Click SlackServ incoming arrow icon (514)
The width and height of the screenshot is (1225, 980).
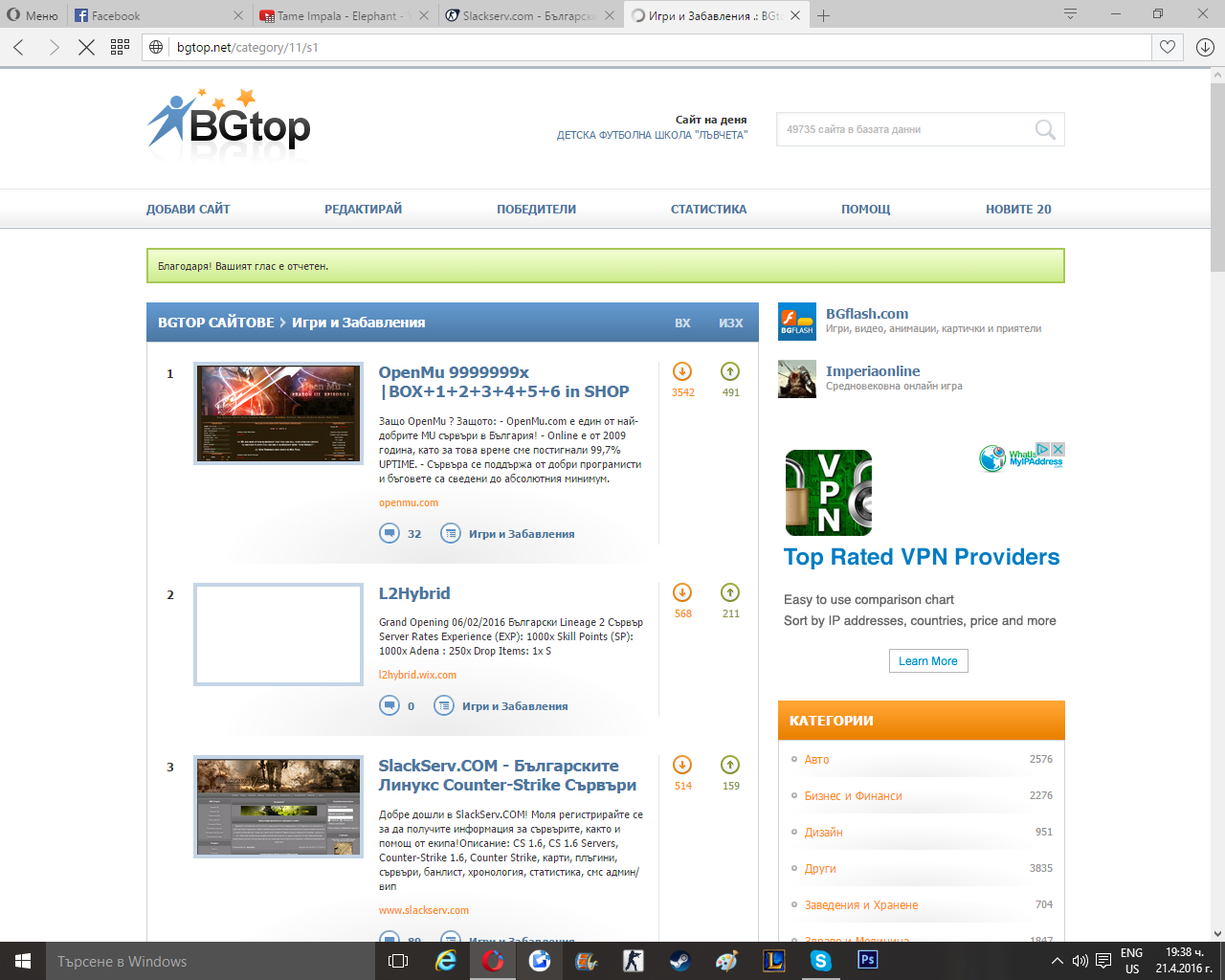(682, 765)
